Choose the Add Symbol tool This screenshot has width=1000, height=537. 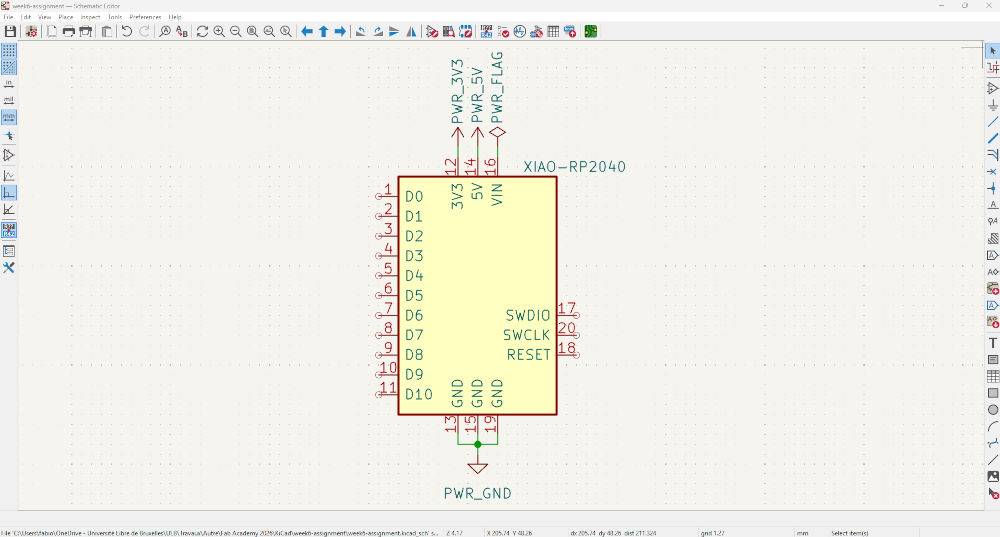click(992, 88)
